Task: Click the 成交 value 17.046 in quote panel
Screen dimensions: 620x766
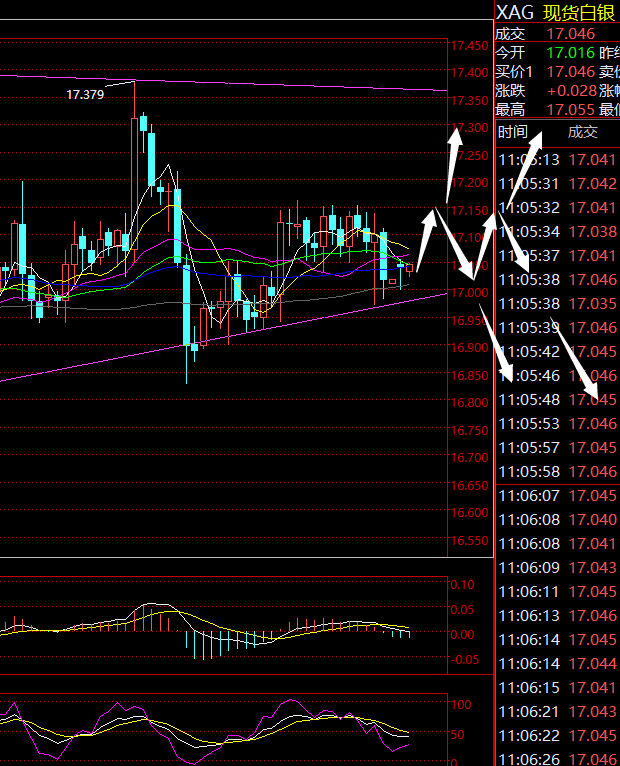Action: [x=571, y=34]
